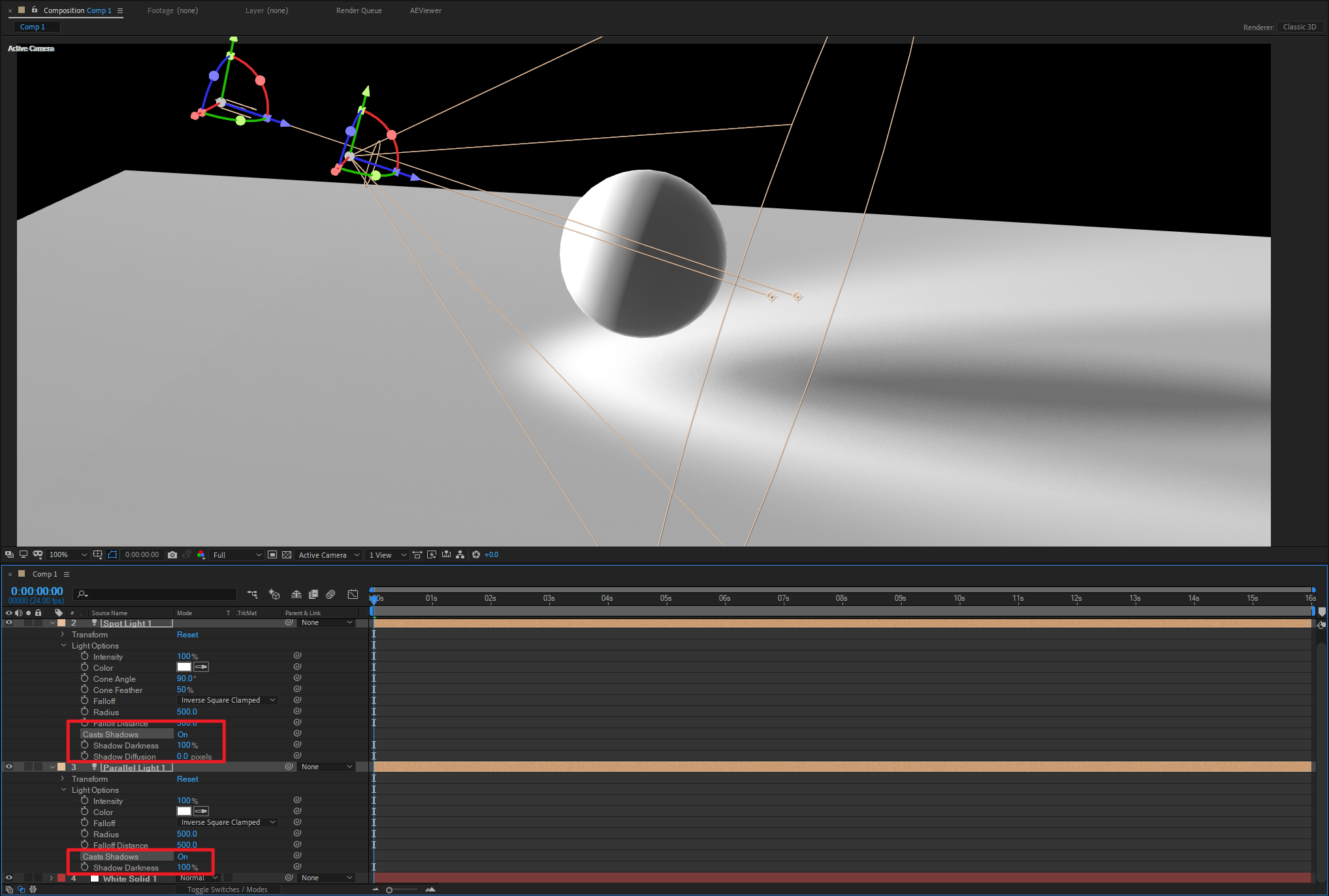Open the composition flowchart
The height and width of the screenshot is (896, 1329).
coord(460,555)
